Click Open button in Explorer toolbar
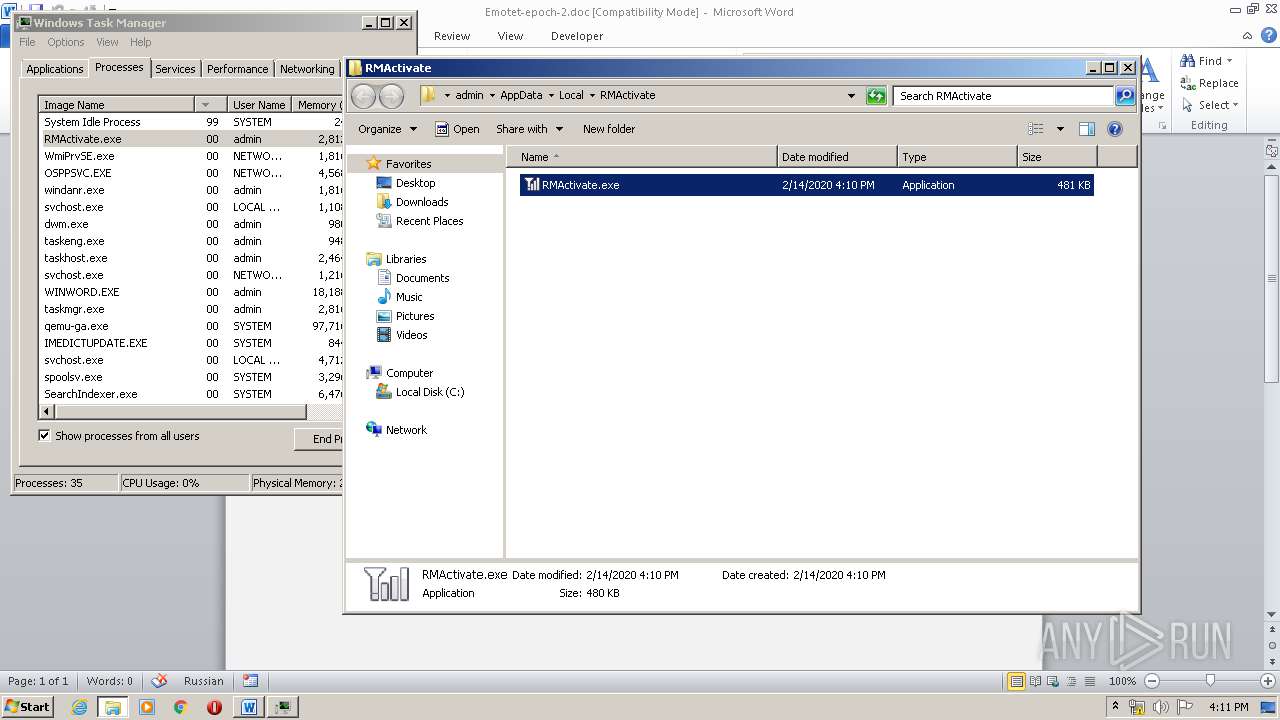The height and width of the screenshot is (720, 1280). coord(457,129)
